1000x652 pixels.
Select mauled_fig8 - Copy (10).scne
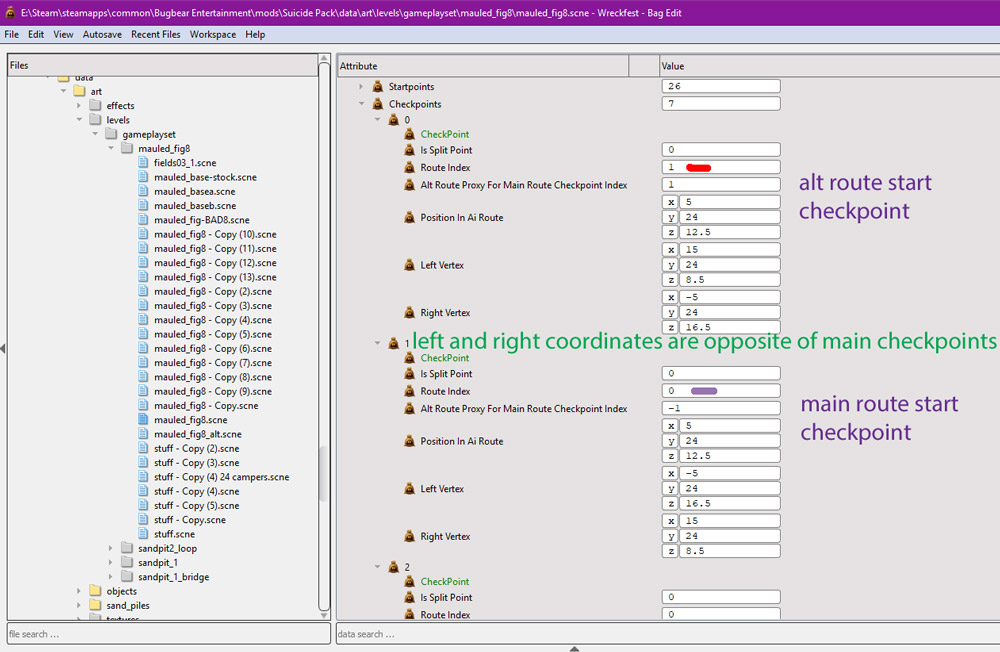click(x=215, y=234)
